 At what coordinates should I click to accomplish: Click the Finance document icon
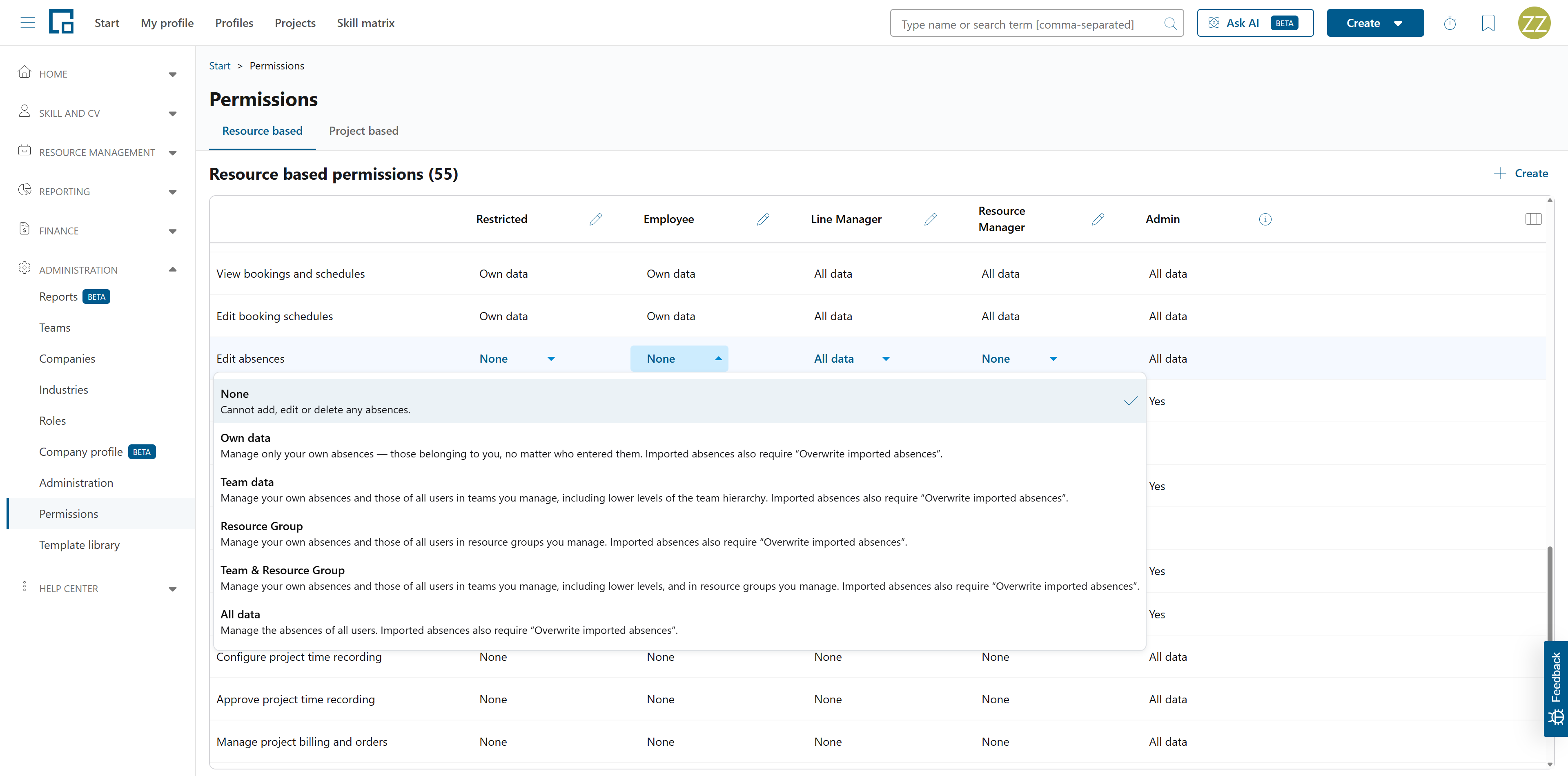coord(24,229)
